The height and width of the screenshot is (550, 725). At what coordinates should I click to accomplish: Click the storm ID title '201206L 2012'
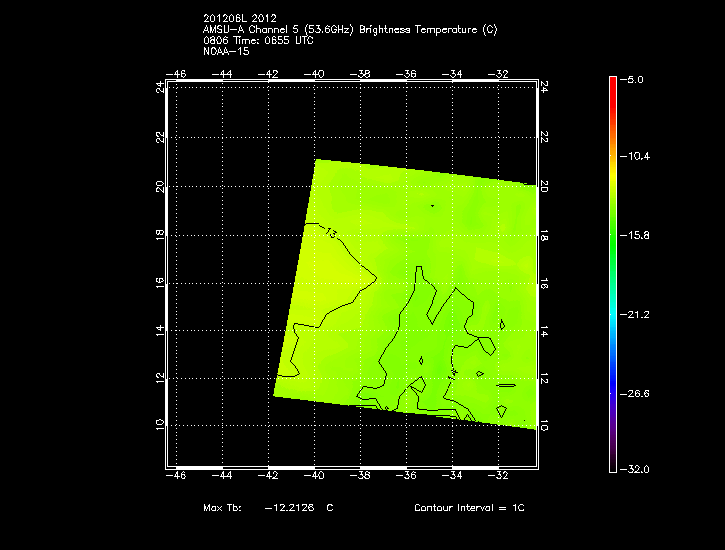239,18
